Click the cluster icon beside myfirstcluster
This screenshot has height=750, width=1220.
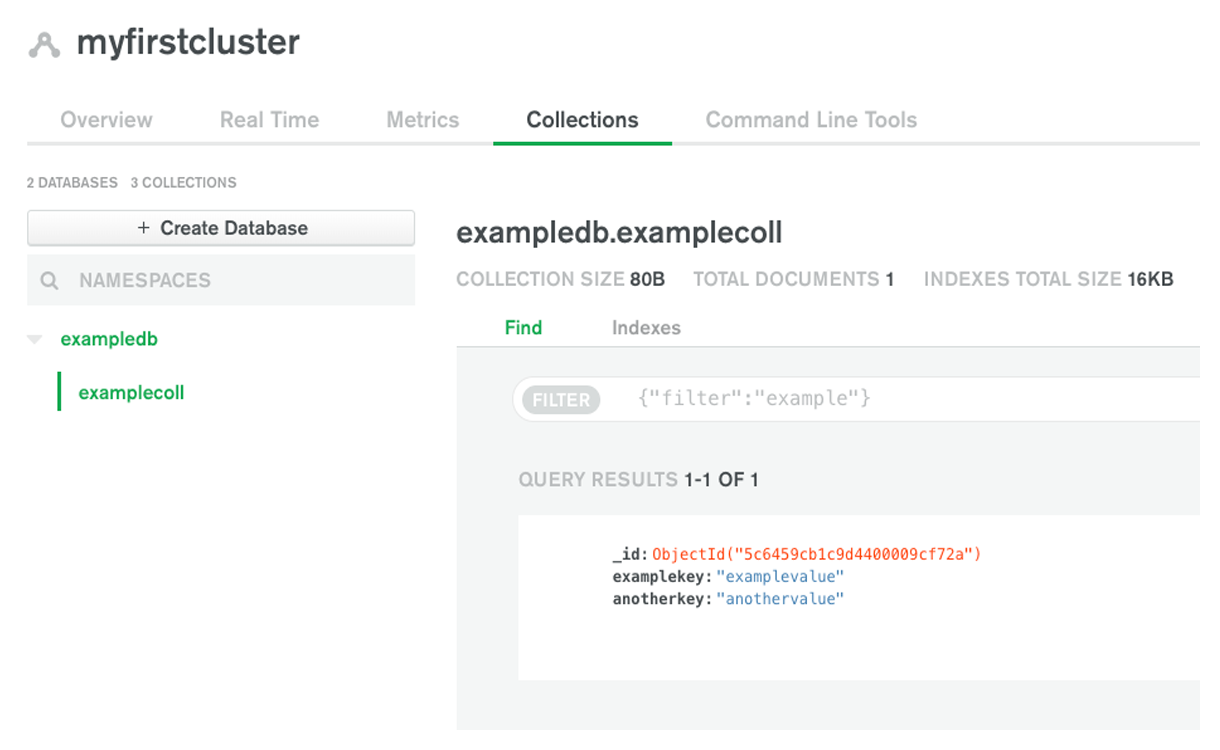click(x=45, y=45)
